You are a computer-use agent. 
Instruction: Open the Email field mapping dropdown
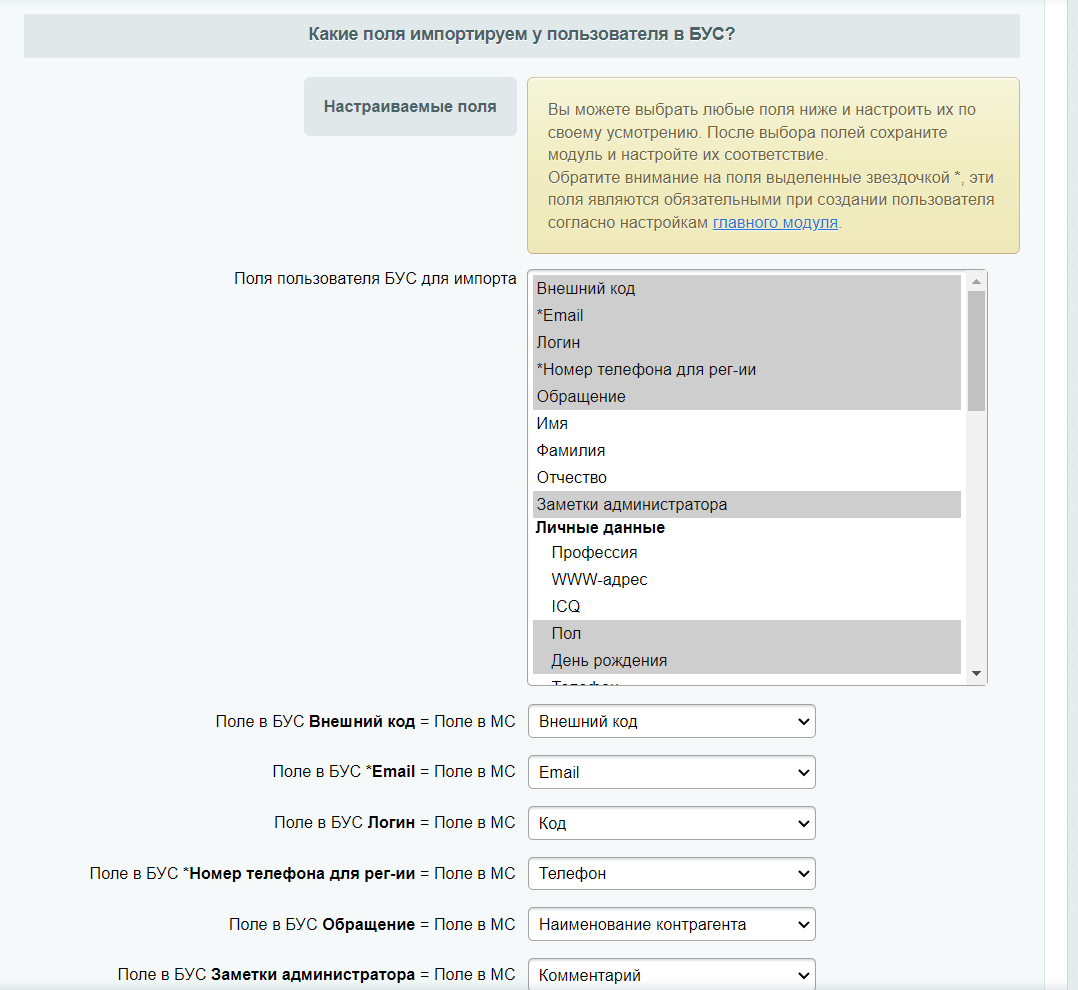(x=672, y=772)
